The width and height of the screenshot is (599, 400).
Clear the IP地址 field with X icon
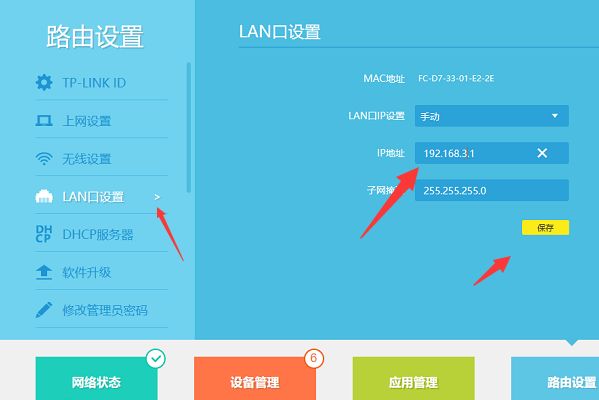(542, 153)
